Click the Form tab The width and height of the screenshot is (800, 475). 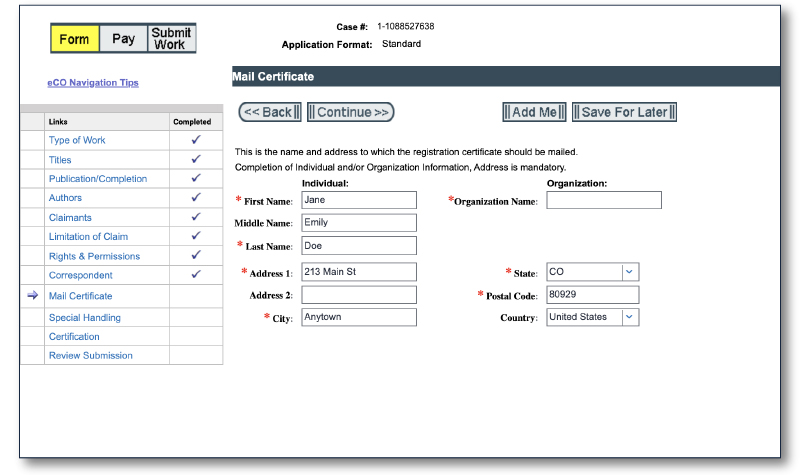click(x=75, y=39)
